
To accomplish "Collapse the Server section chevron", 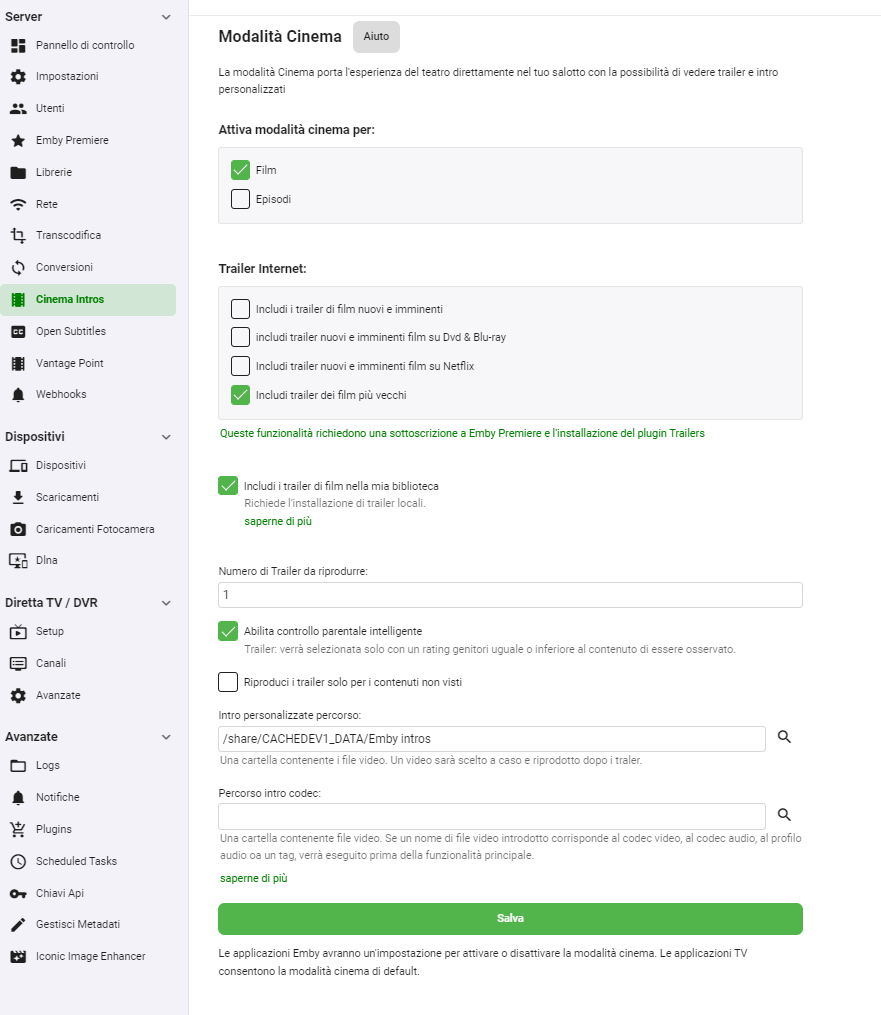I will tap(166, 17).
